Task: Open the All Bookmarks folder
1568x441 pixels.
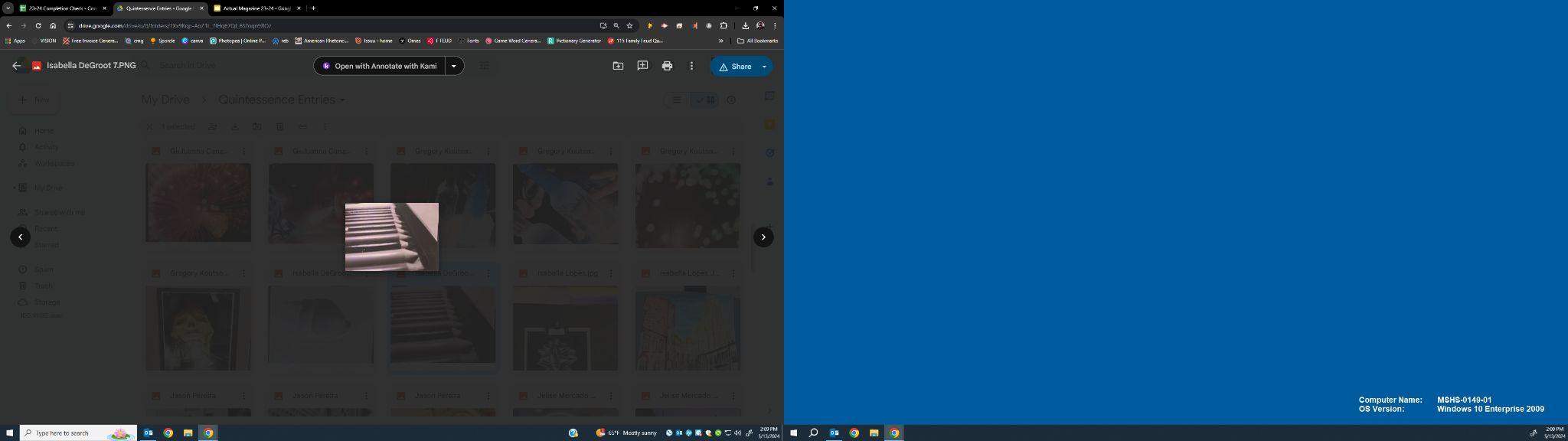Action: (758, 41)
